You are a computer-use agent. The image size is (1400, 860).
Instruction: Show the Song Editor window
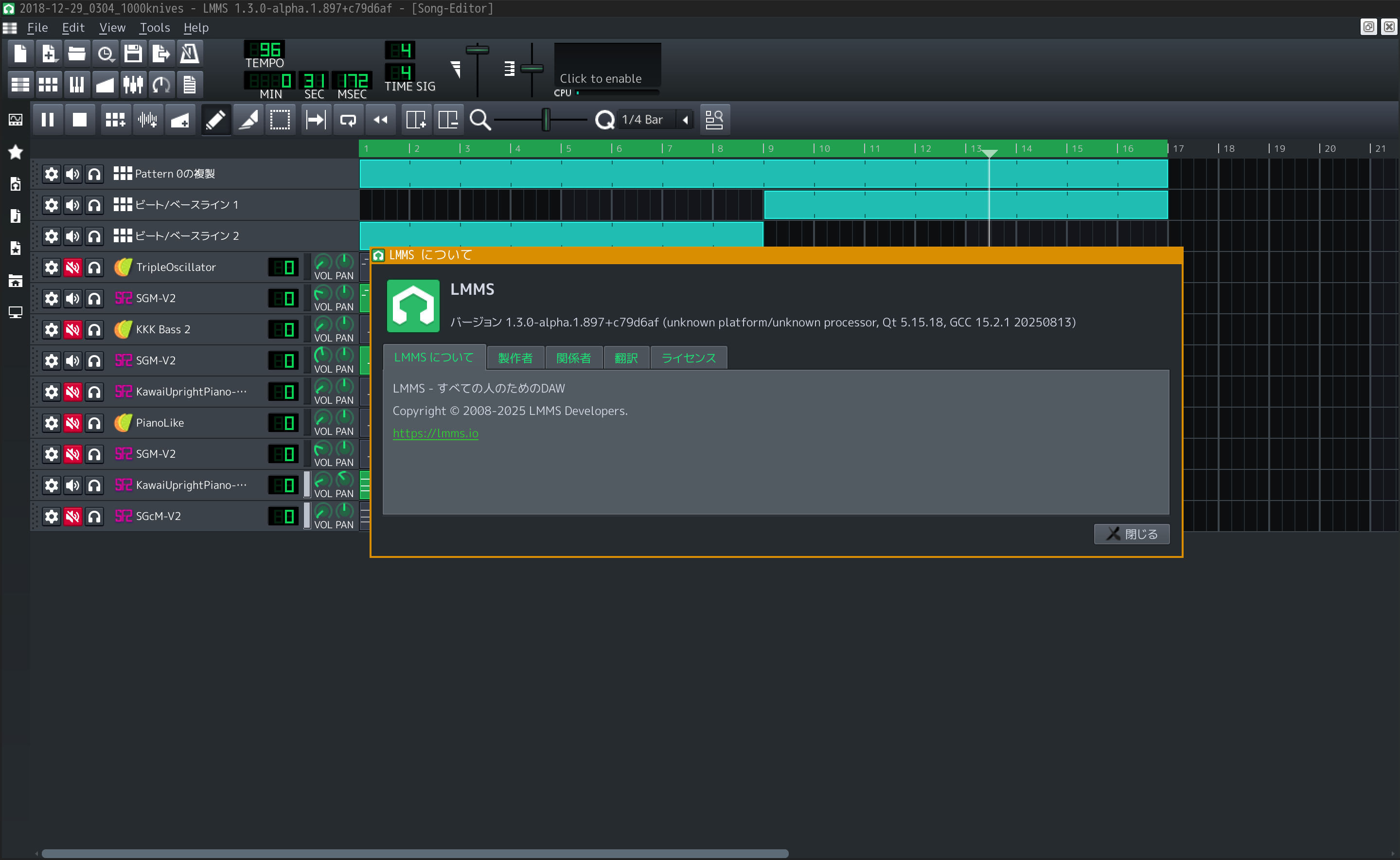pyautogui.click(x=20, y=85)
